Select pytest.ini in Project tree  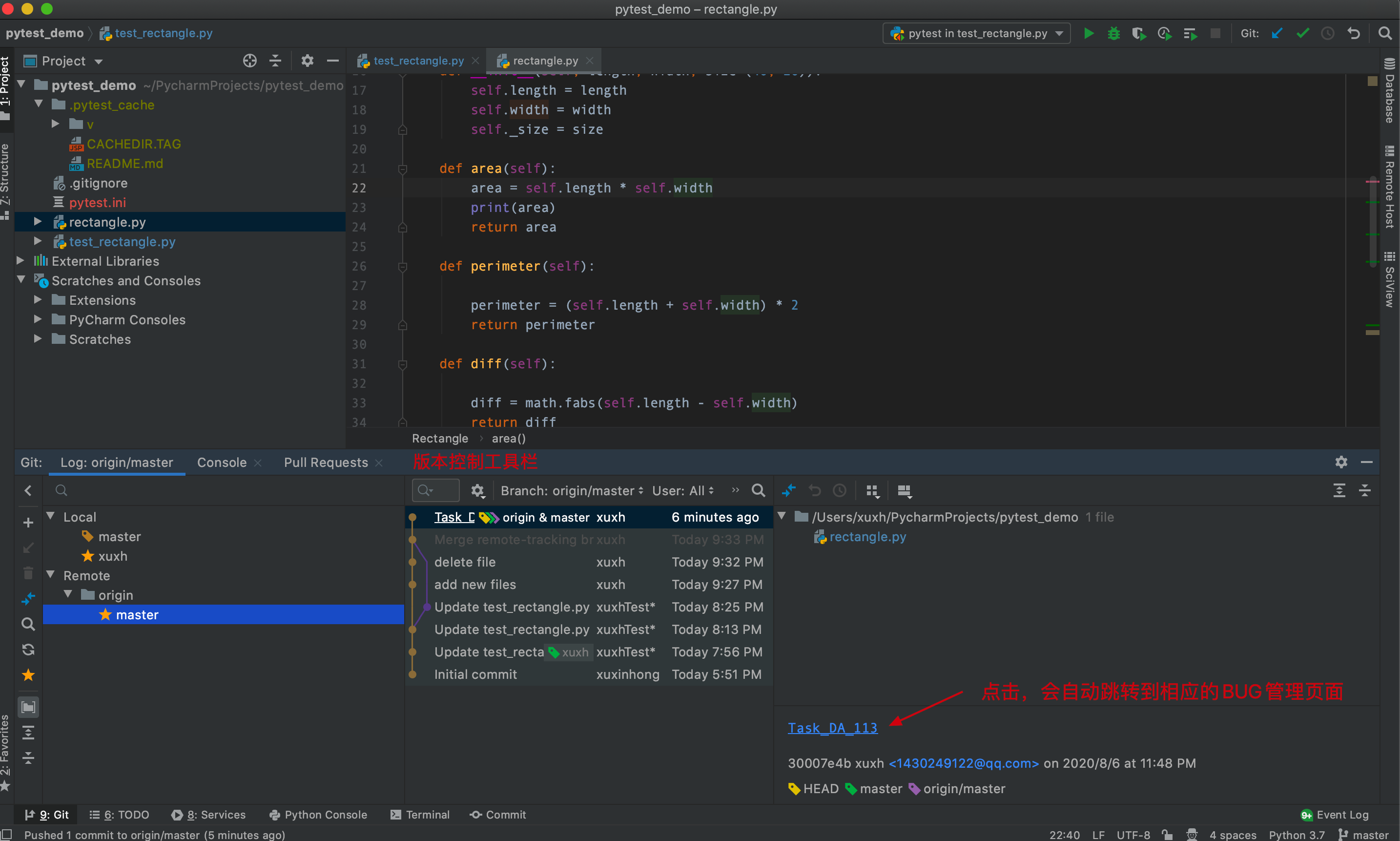click(x=98, y=202)
